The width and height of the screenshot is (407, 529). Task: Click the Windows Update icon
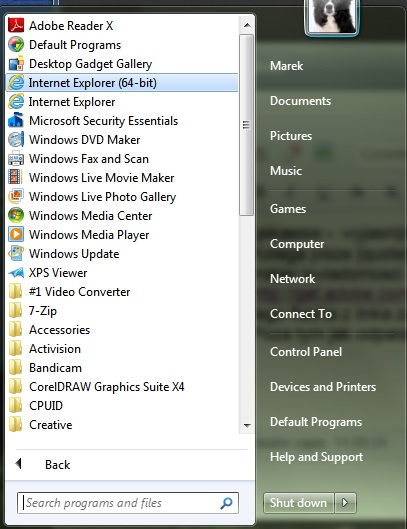[x=16, y=253]
